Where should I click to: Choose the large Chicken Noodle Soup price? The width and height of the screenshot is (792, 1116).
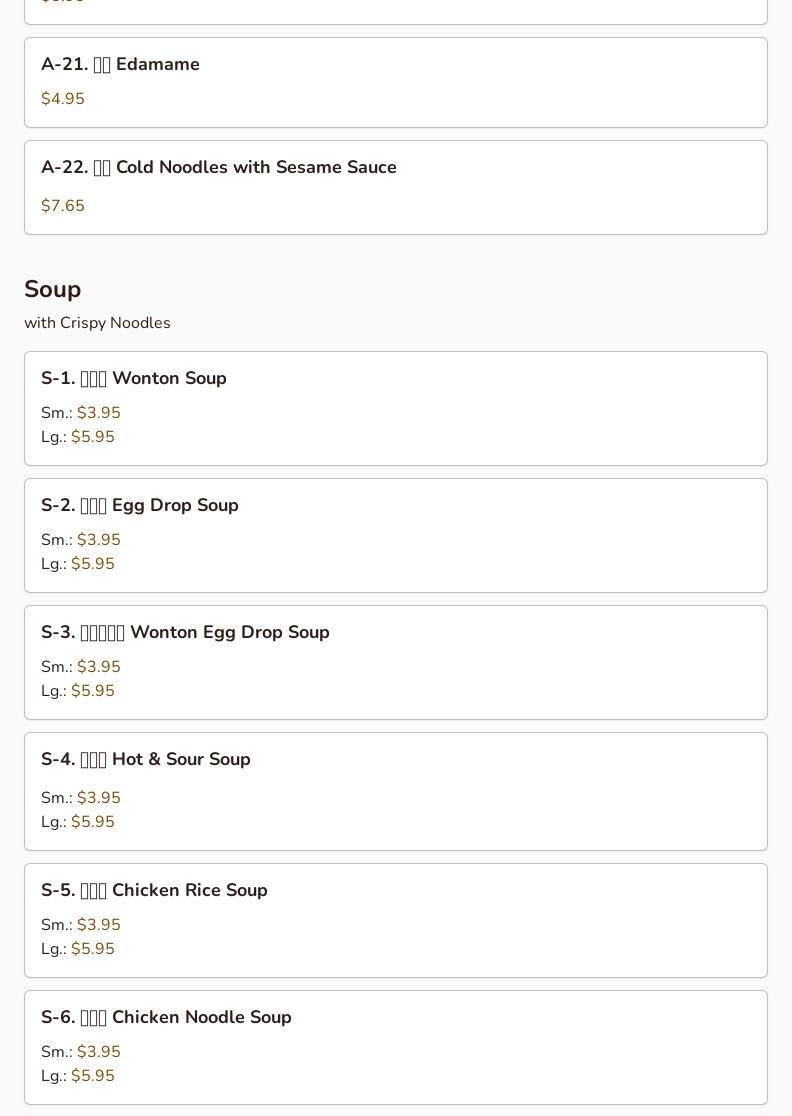(x=93, y=1076)
